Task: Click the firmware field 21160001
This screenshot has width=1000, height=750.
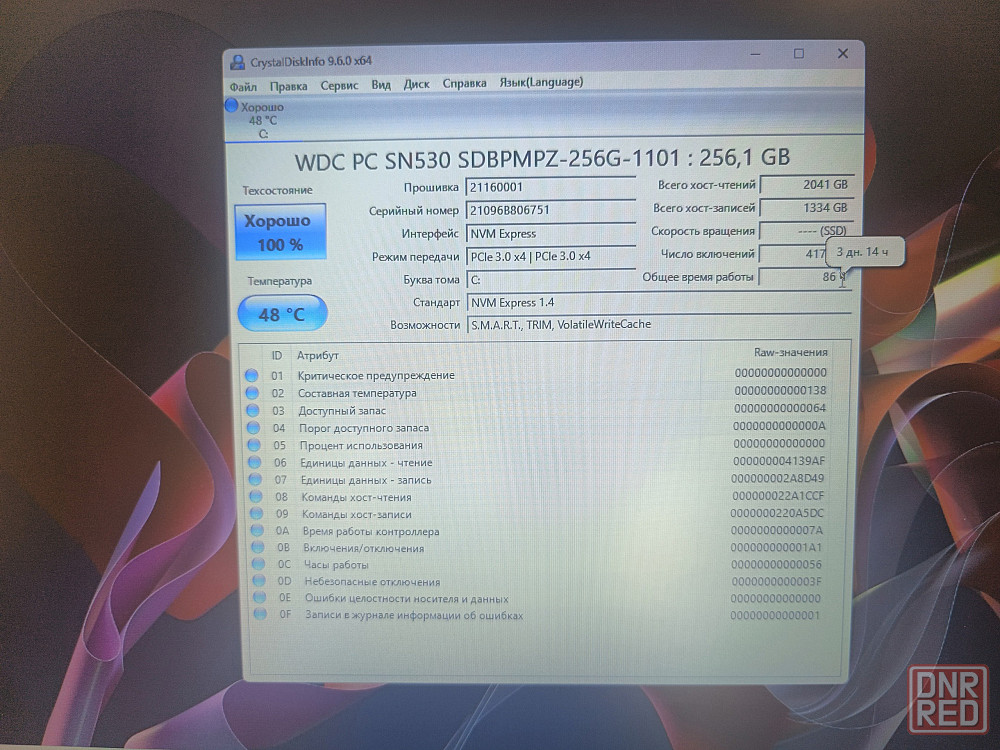Action: point(550,188)
